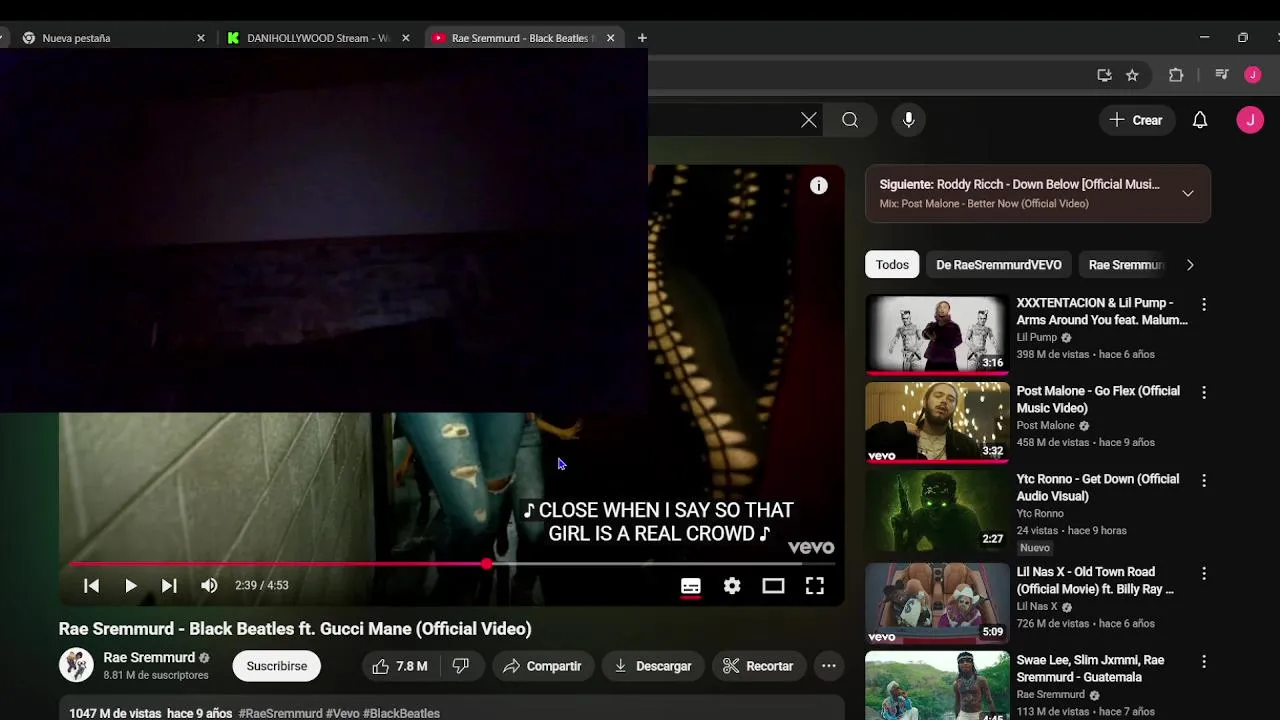
Task: Switch to theater mode view
Action: click(x=773, y=586)
